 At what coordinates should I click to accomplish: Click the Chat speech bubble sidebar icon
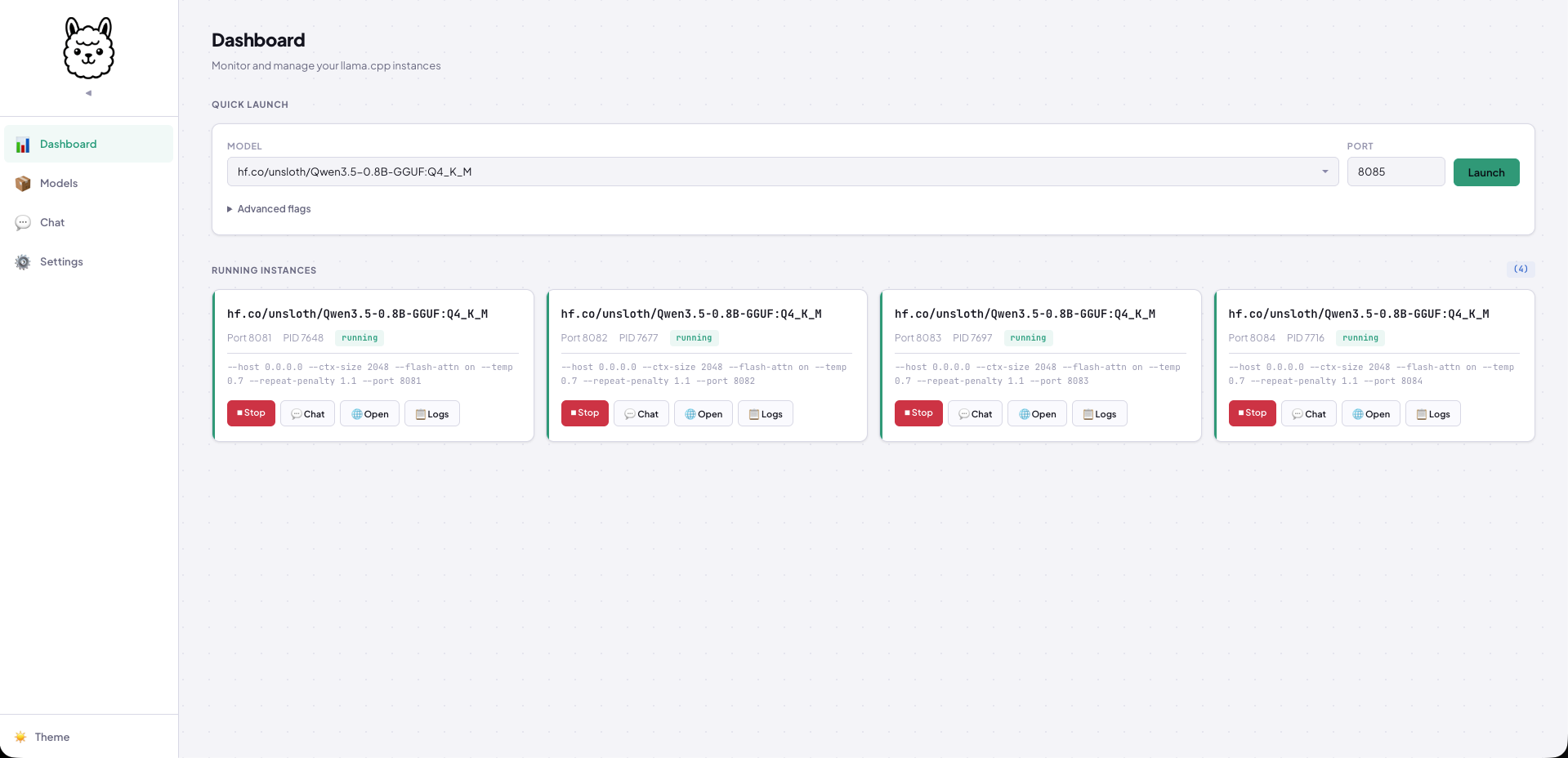click(23, 223)
